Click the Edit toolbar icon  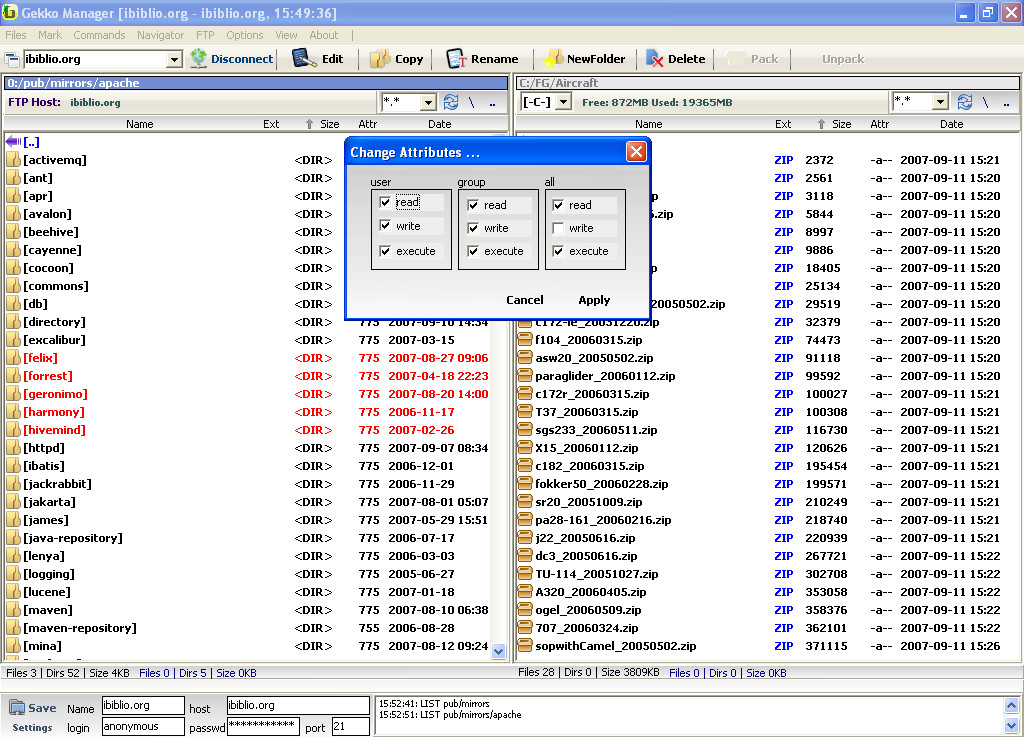click(304, 59)
